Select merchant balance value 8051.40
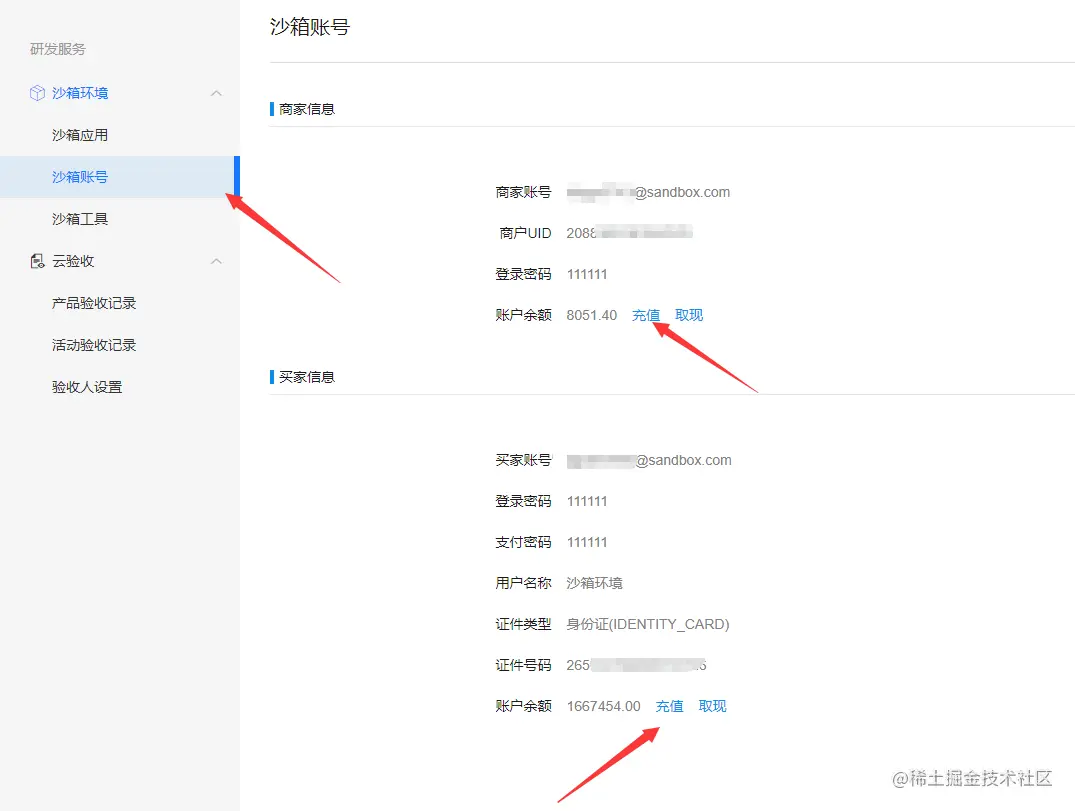Image resolution: width=1075 pixels, height=811 pixels. (592, 315)
